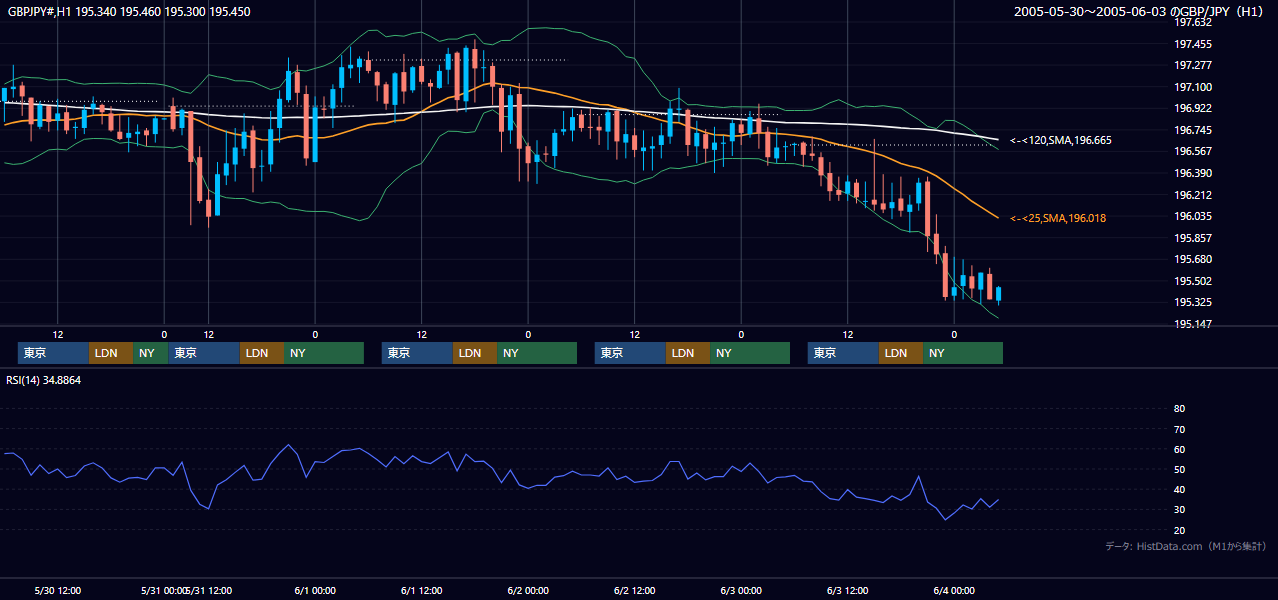Click the LDN session box for 6/3

901,353
